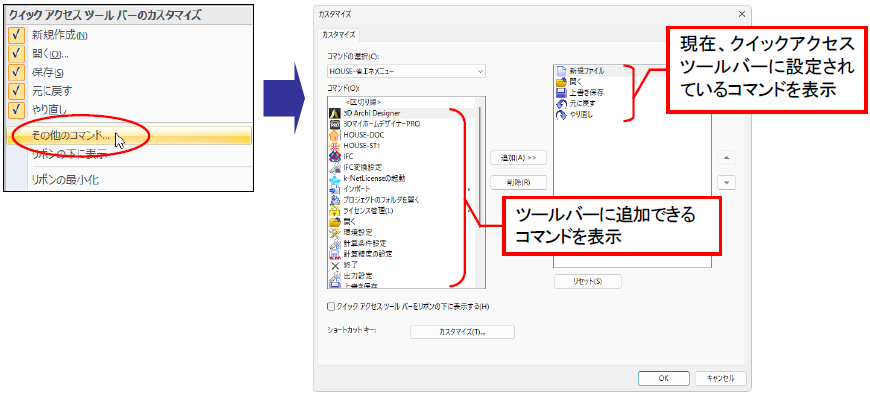The width and height of the screenshot is (870, 396).
Task: Click the キャンセル button
Action: 720,378
